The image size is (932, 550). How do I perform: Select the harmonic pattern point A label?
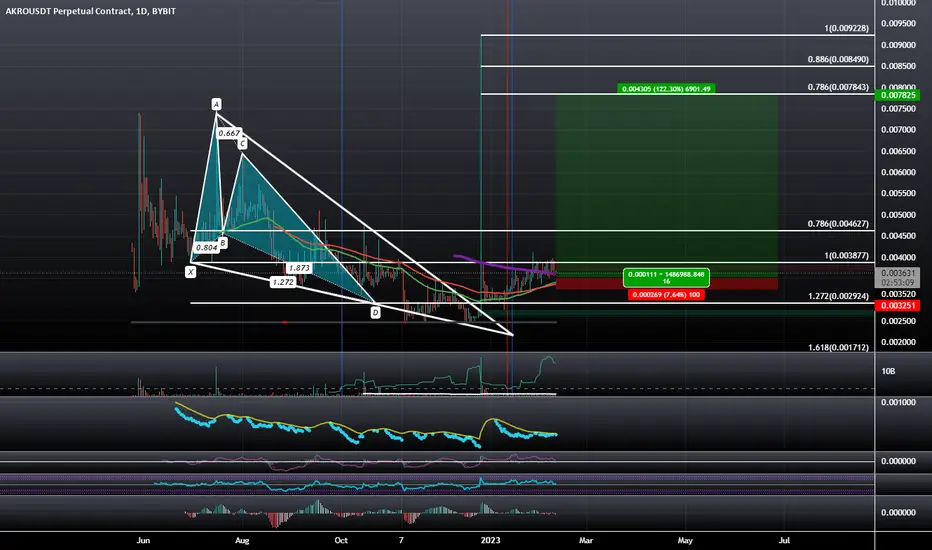[216, 105]
